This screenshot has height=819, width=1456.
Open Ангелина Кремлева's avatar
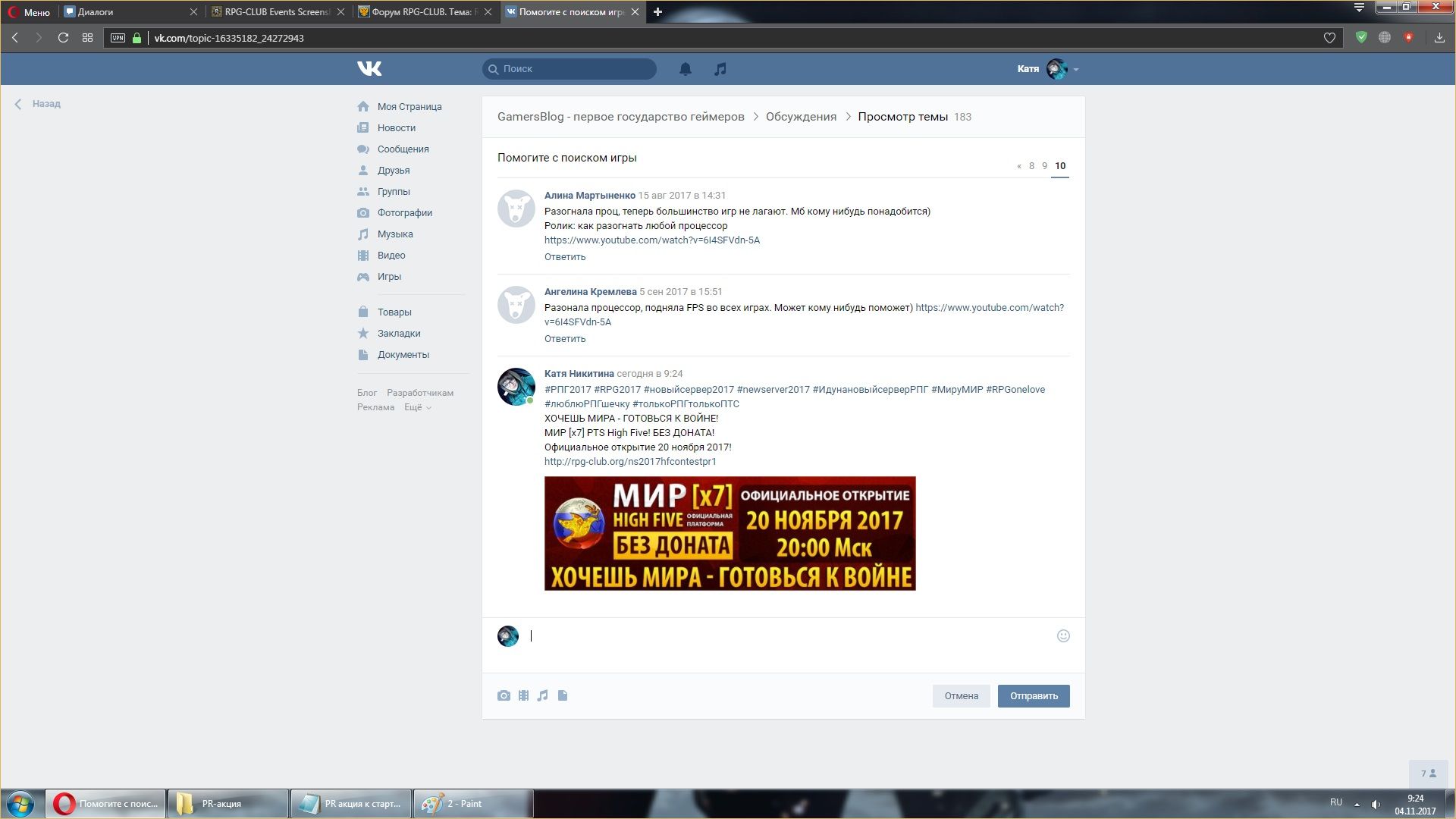516,305
